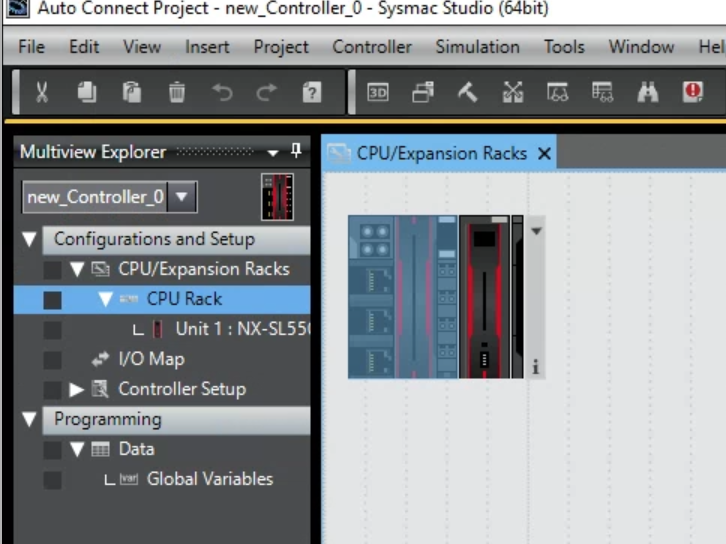Open the Multiview Explorer panel options arrow
726x544 pixels.
point(273,152)
